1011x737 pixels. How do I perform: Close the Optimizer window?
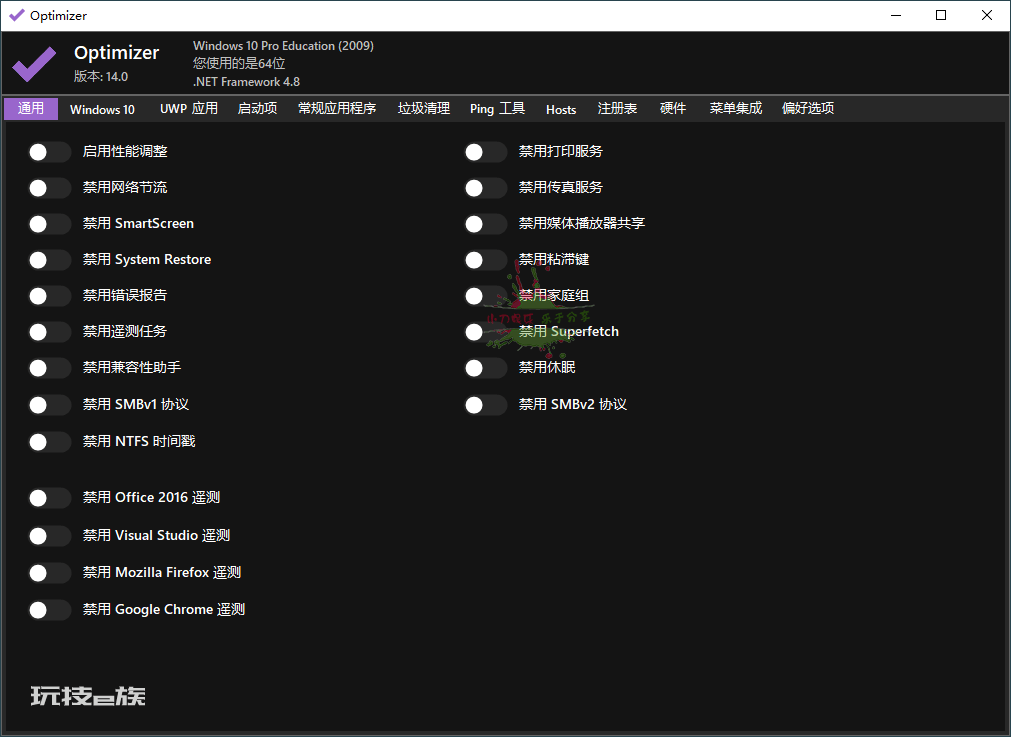click(986, 15)
